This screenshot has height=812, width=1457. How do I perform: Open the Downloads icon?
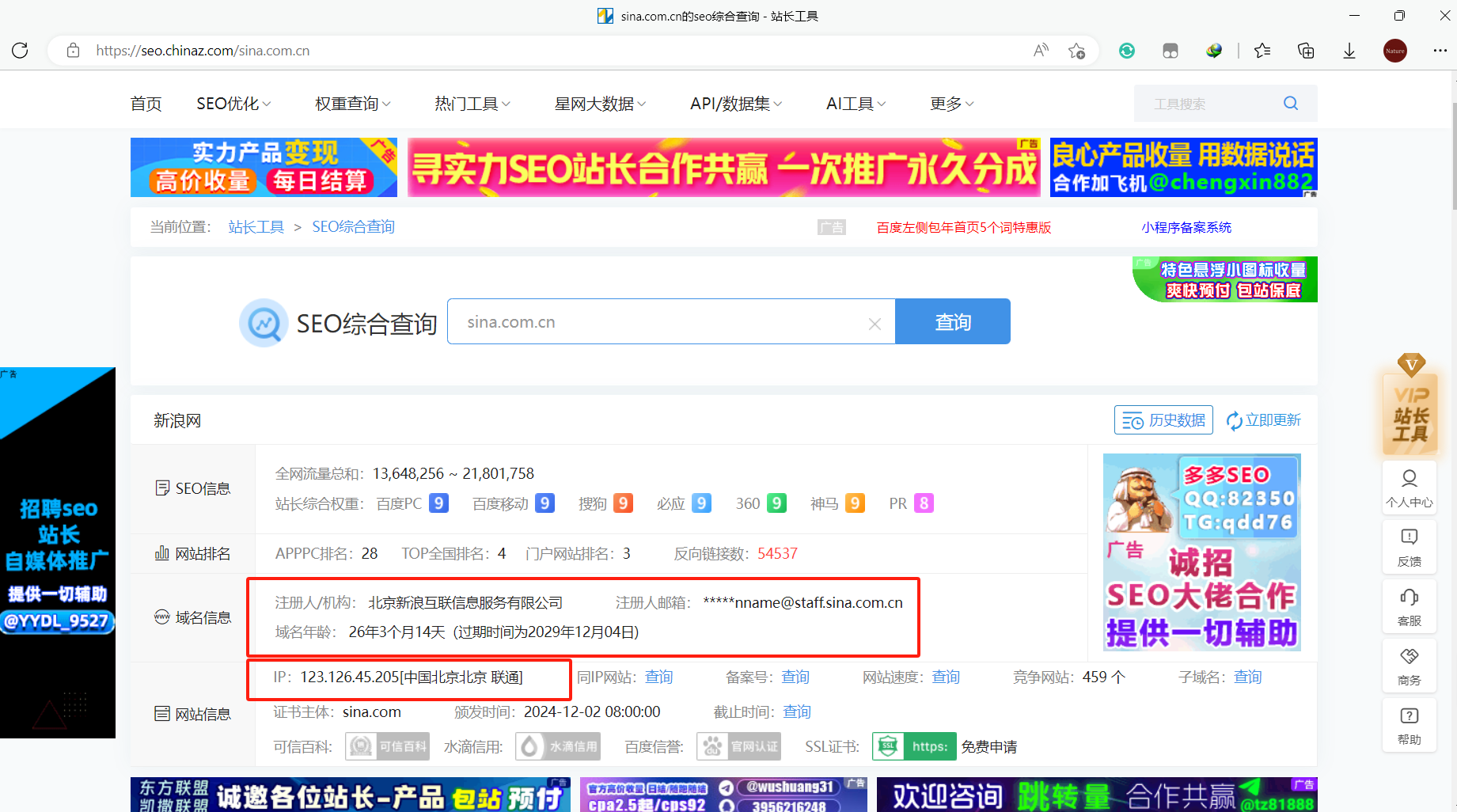coord(1349,51)
